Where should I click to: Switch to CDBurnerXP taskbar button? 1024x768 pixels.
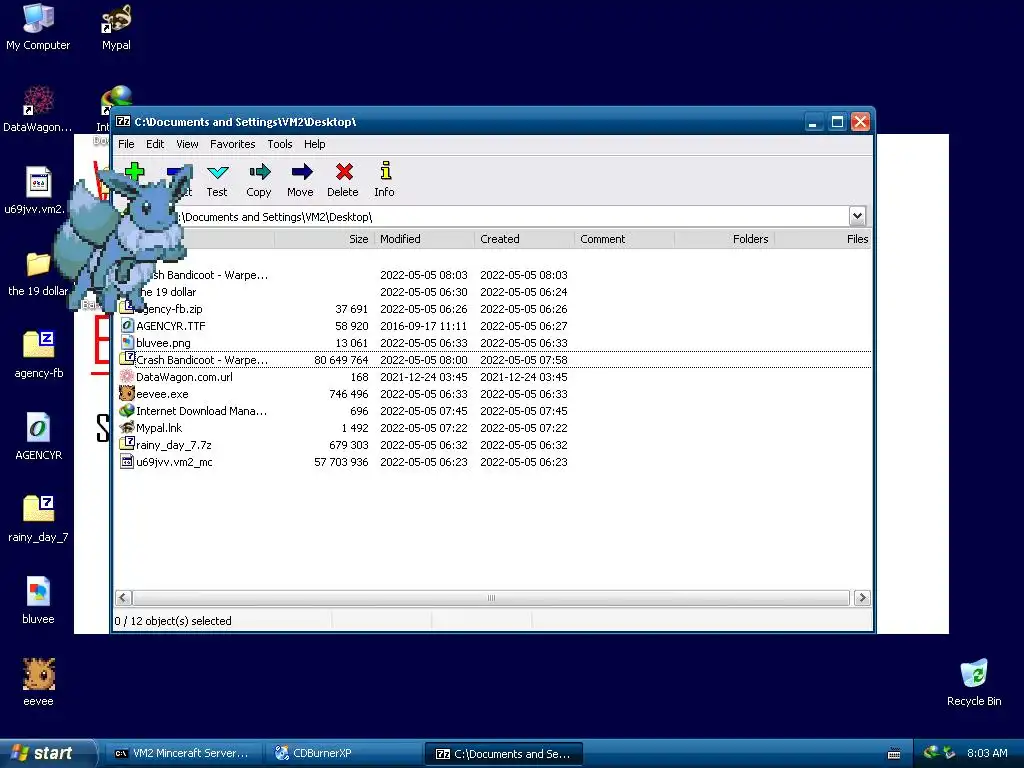pos(342,754)
